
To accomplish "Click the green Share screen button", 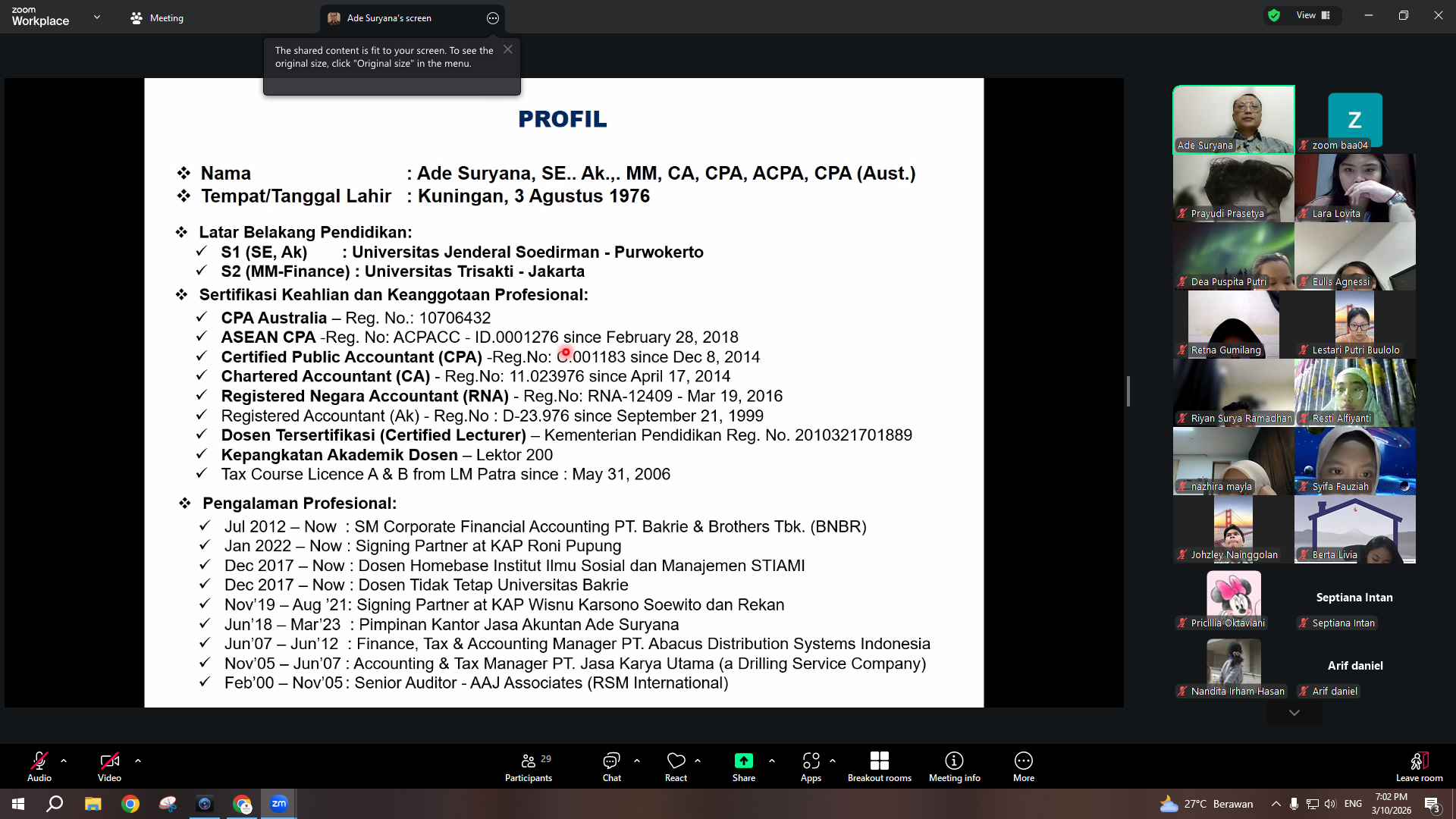I will (744, 766).
